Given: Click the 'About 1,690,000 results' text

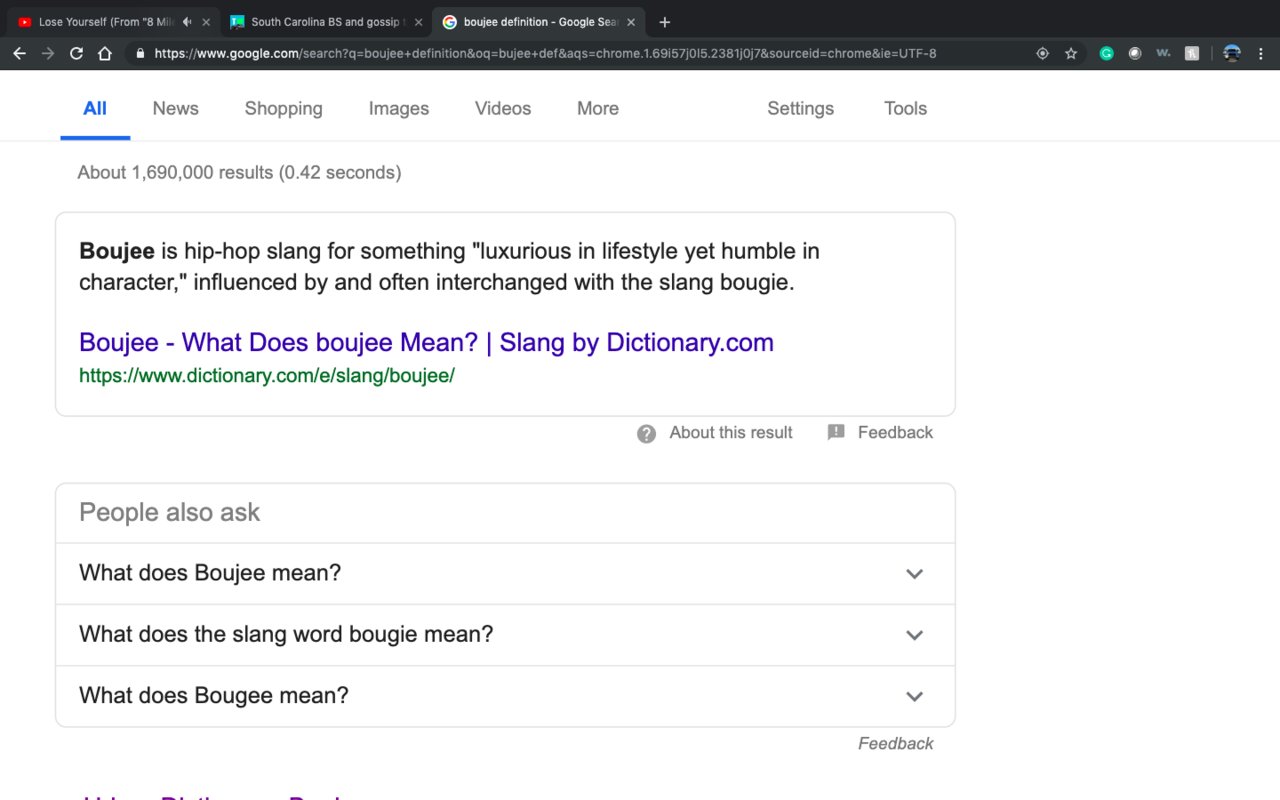Looking at the screenshot, I should click(x=239, y=172).
